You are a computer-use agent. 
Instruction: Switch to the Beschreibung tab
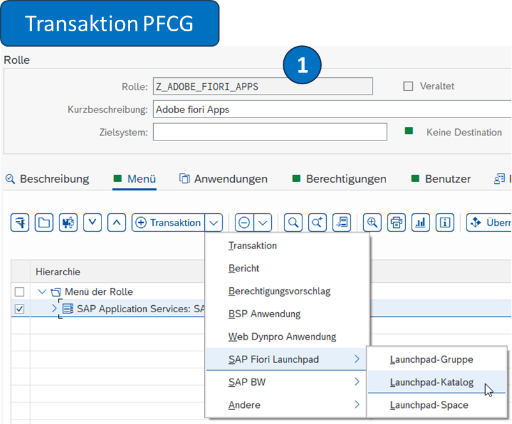(x=47, y=179)
